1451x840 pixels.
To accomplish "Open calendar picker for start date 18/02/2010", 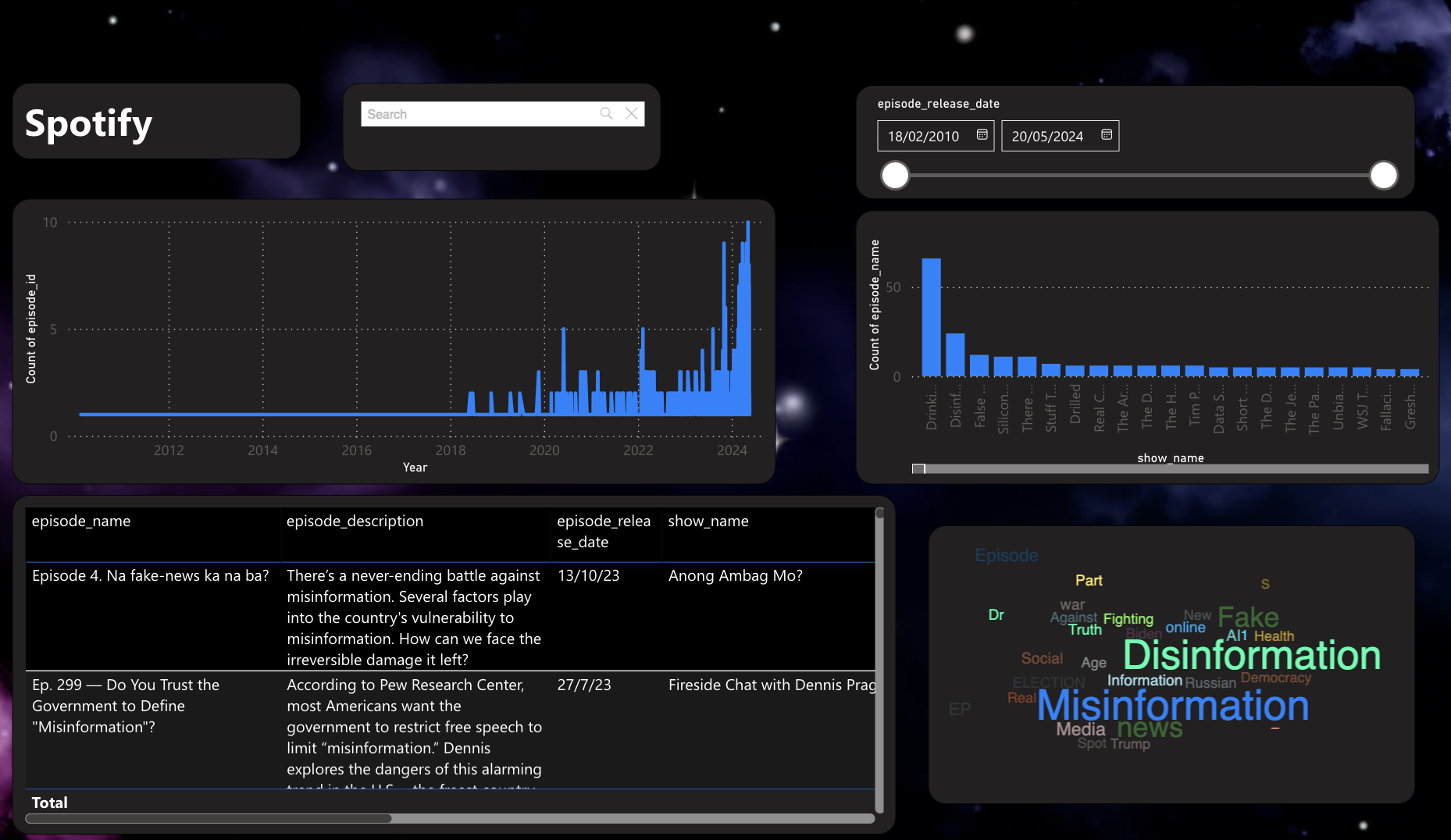I will 982,135.
